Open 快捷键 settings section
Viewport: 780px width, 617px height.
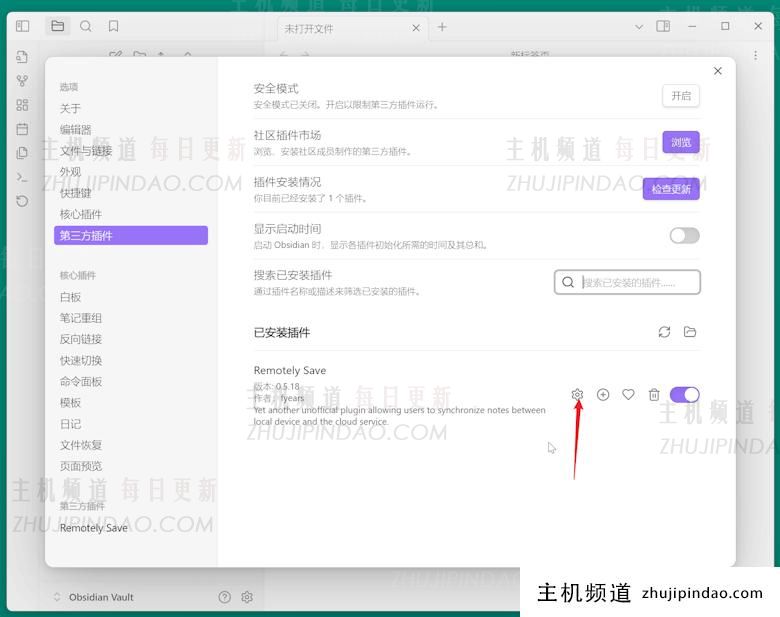click(x=131, y=193)
